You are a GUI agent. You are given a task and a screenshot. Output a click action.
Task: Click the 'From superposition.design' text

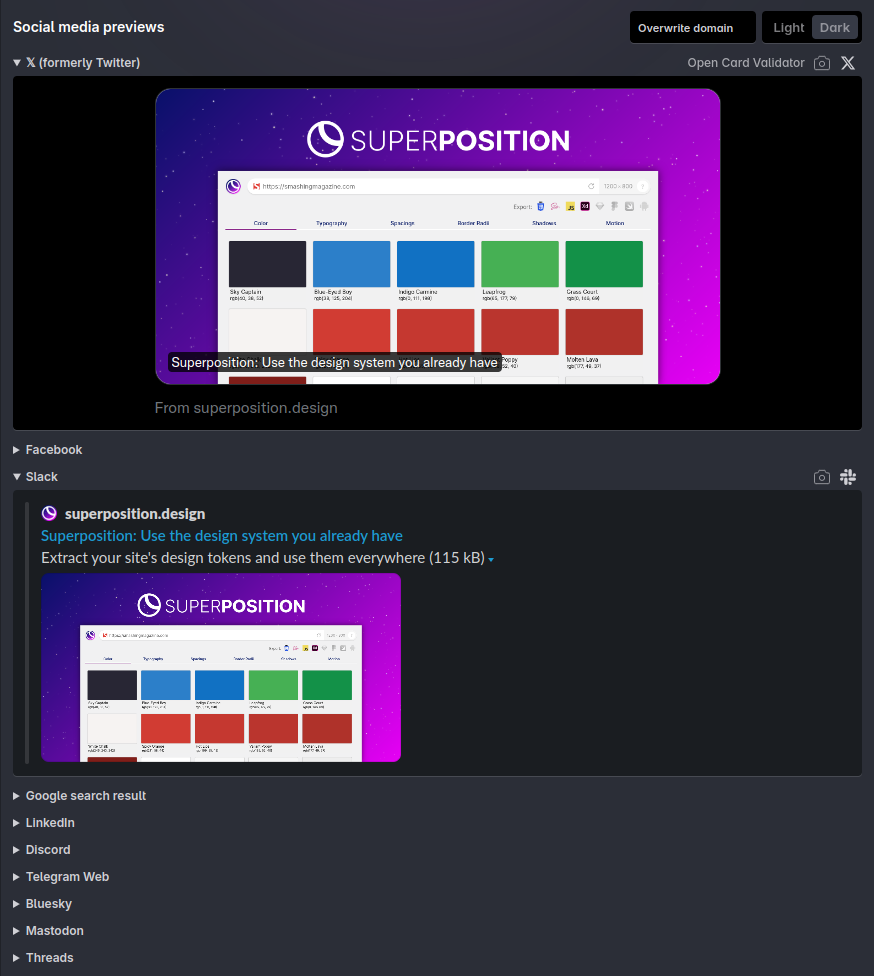[246, 408]
